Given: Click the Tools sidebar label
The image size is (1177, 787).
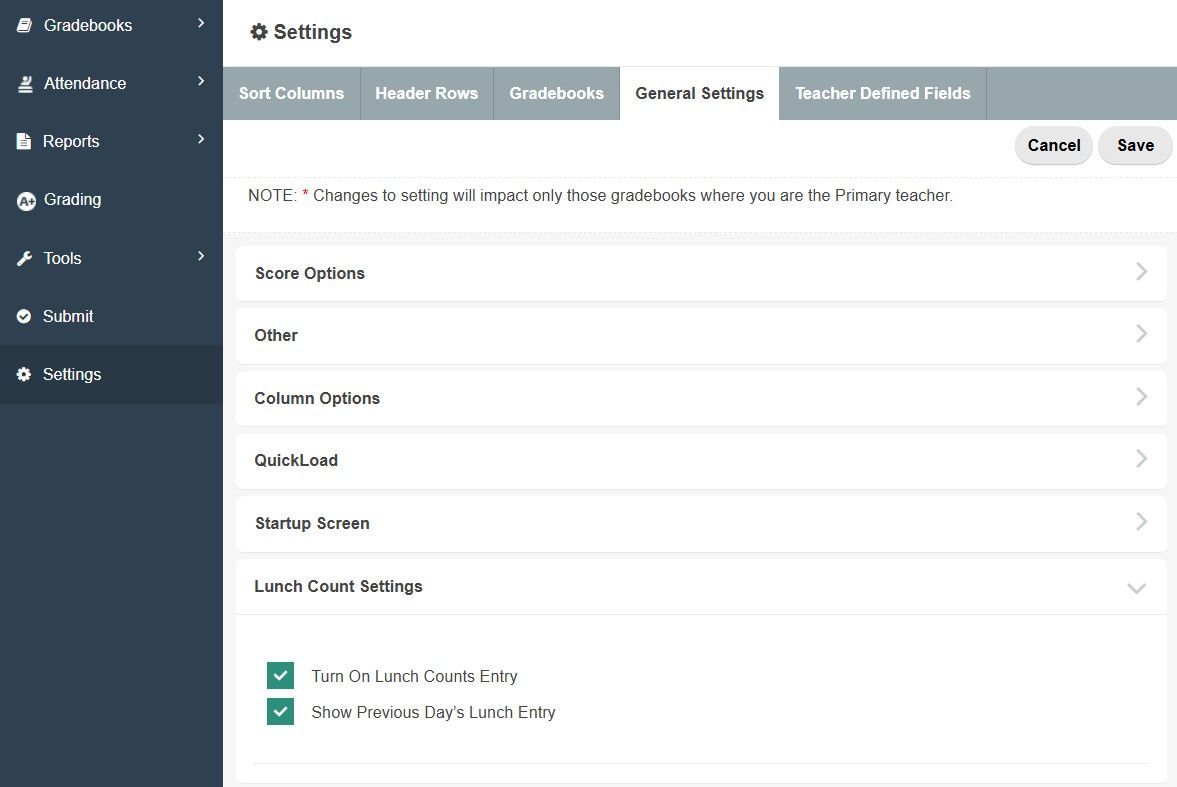Looking at the screenshot, I should coord(62,258).
